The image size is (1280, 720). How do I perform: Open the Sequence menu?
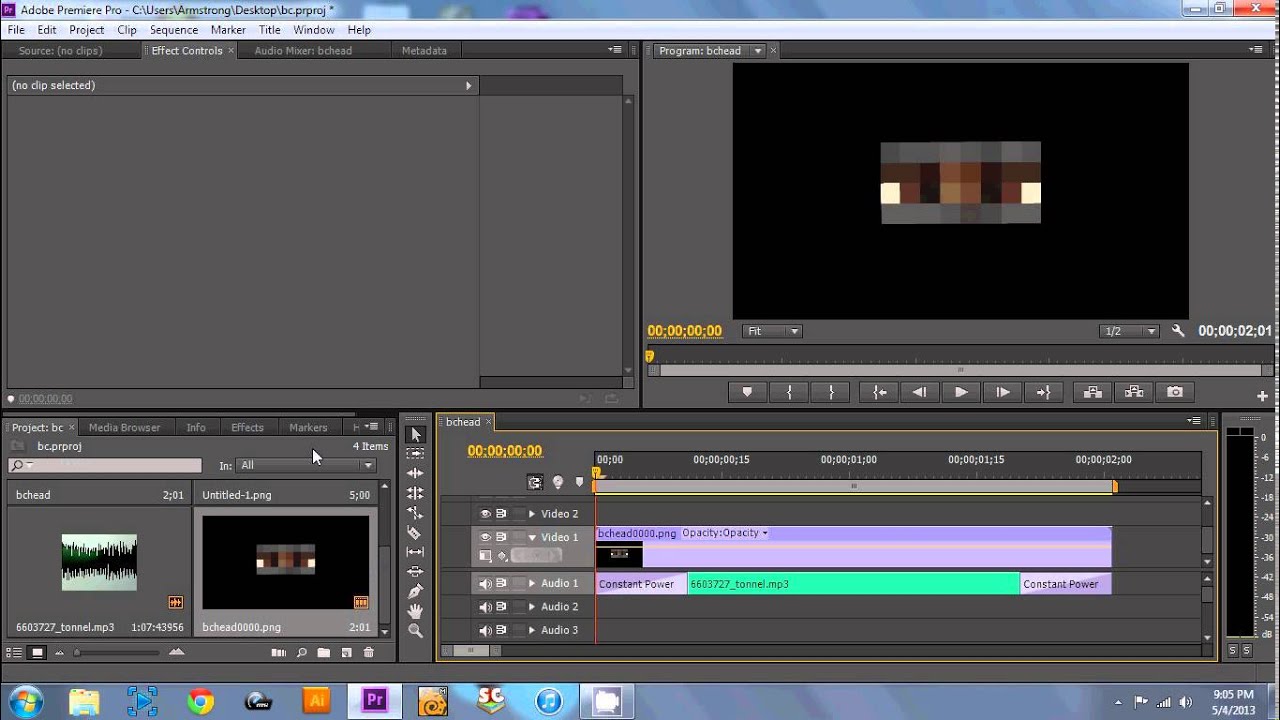click(x=174, y=30)
